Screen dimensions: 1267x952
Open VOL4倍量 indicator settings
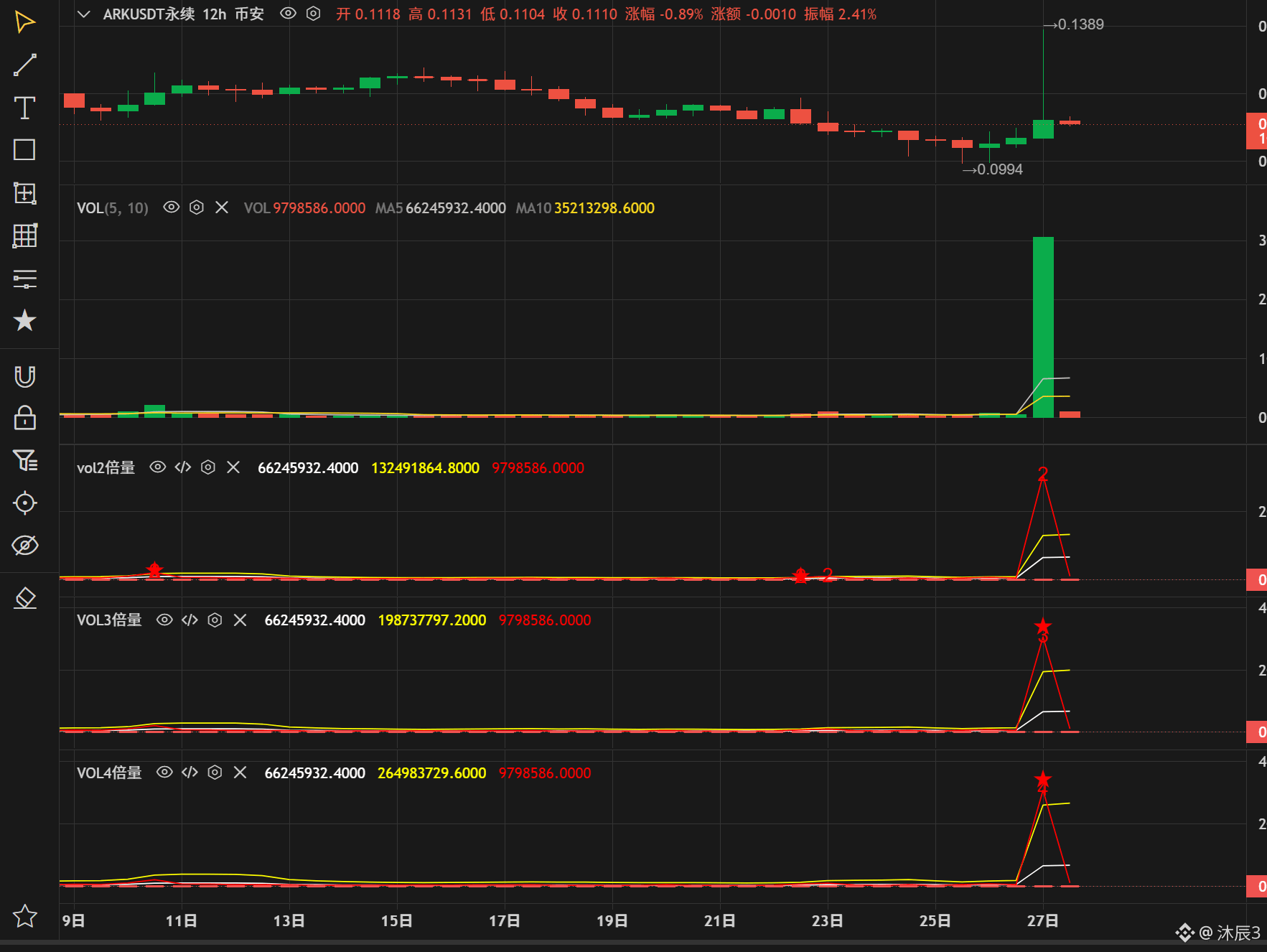pos(215,773)
